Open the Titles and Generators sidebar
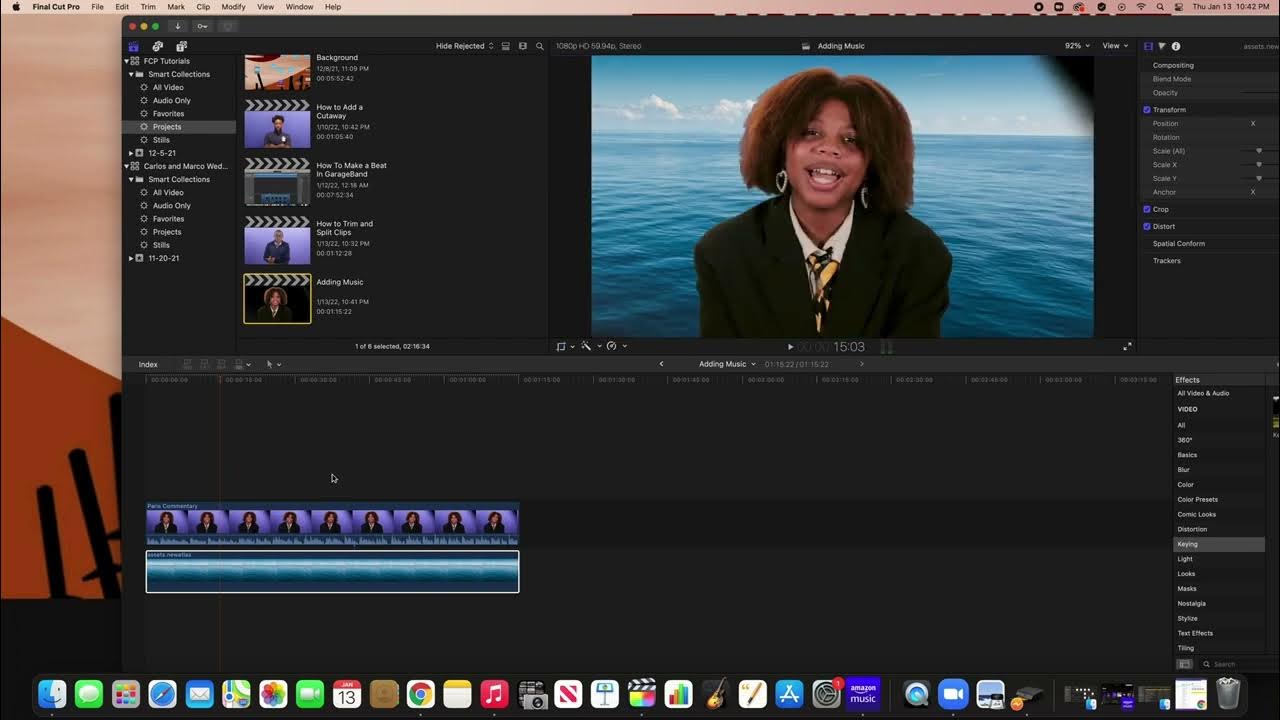Screen dimensions: 1280x720 tap(181, 46)
